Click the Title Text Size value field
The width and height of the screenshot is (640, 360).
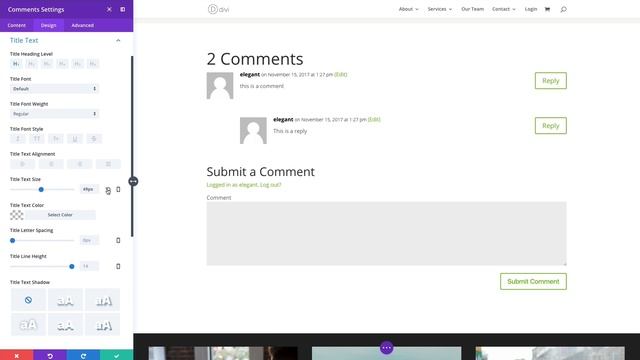89,189
